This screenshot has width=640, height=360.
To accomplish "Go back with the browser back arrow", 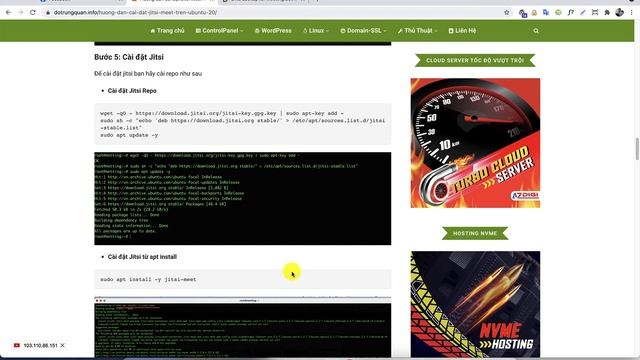I will [9, 12].
